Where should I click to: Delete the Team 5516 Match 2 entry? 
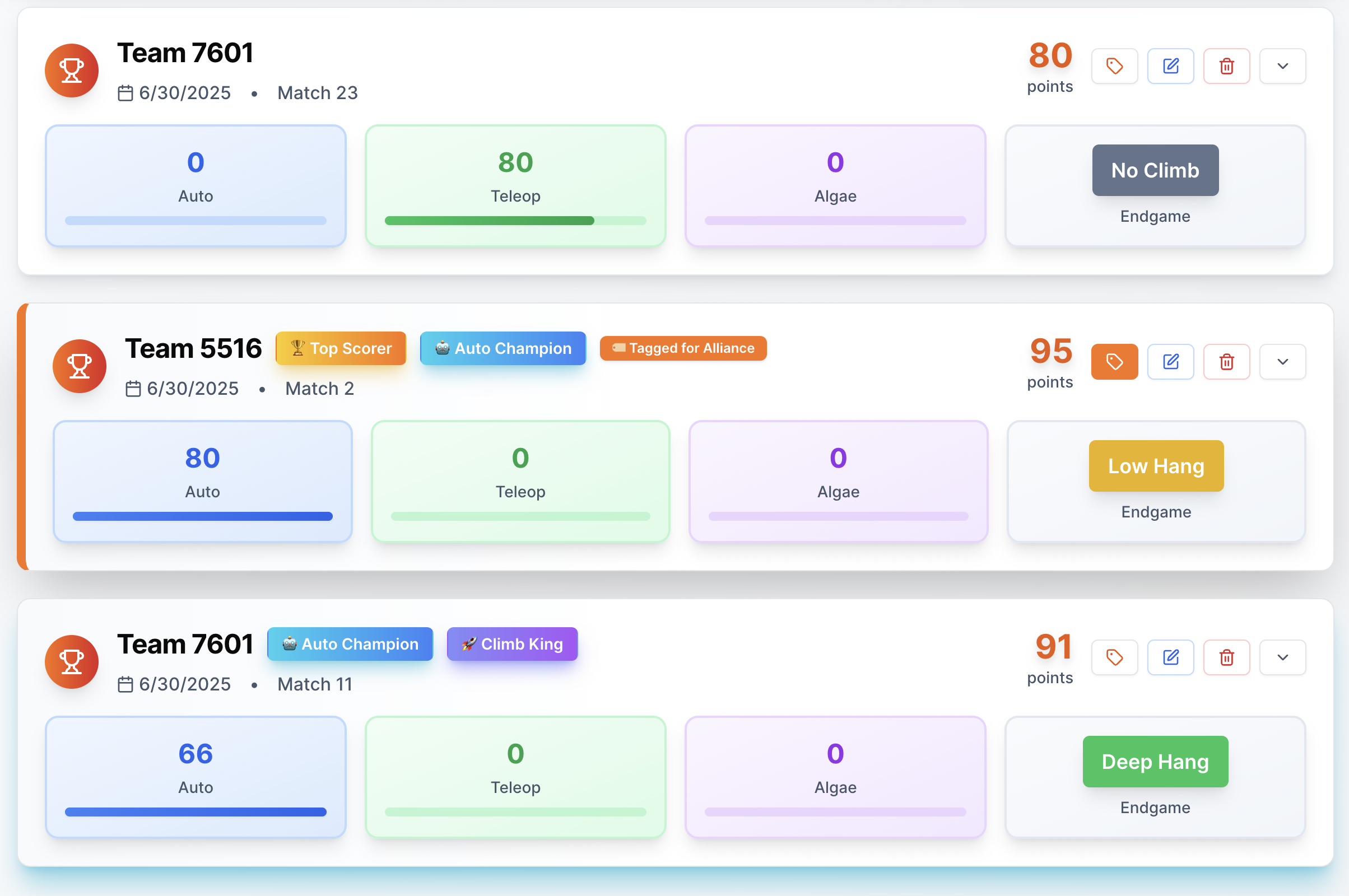pos(1226,362)
